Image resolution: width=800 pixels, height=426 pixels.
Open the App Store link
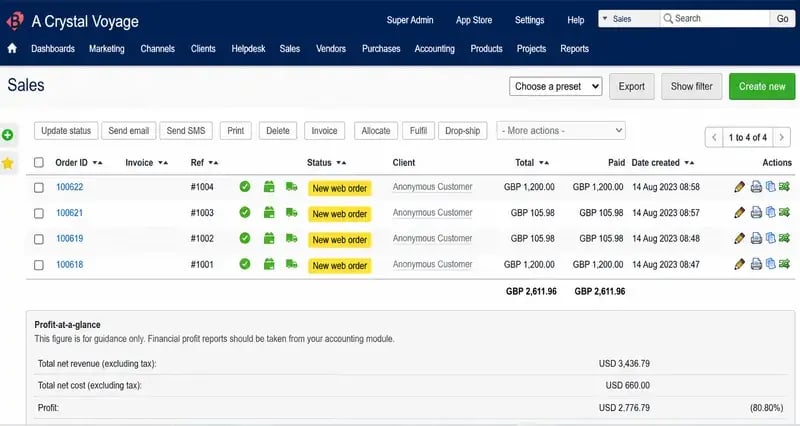(x=474, y=20)
